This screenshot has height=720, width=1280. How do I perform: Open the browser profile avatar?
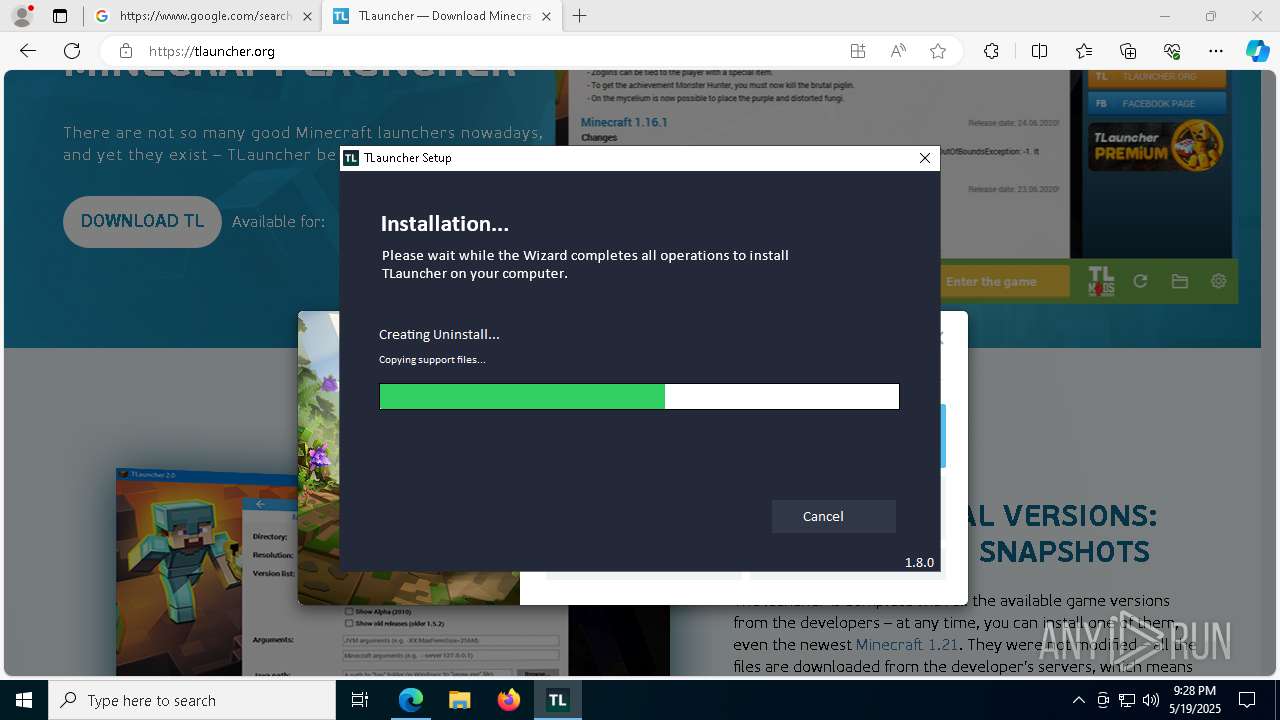click(22, 16)
